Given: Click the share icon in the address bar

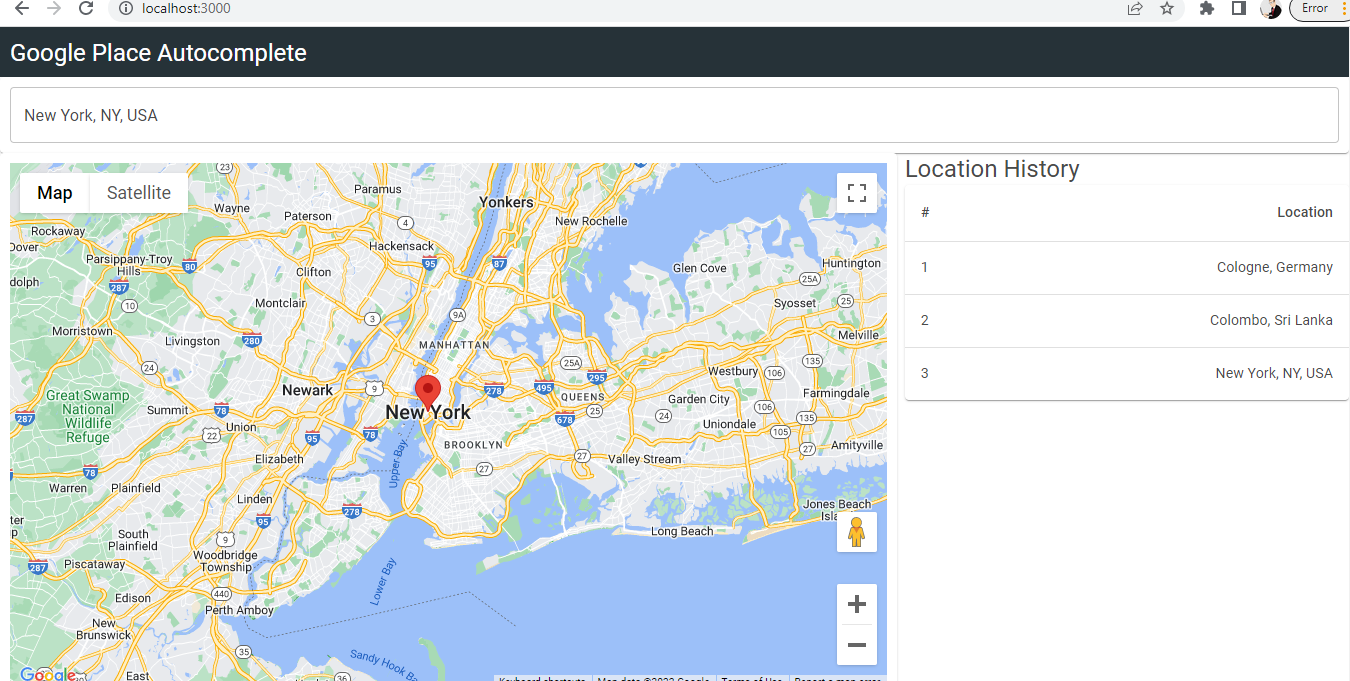Looking at the screenshot, I should point(1135,9).
